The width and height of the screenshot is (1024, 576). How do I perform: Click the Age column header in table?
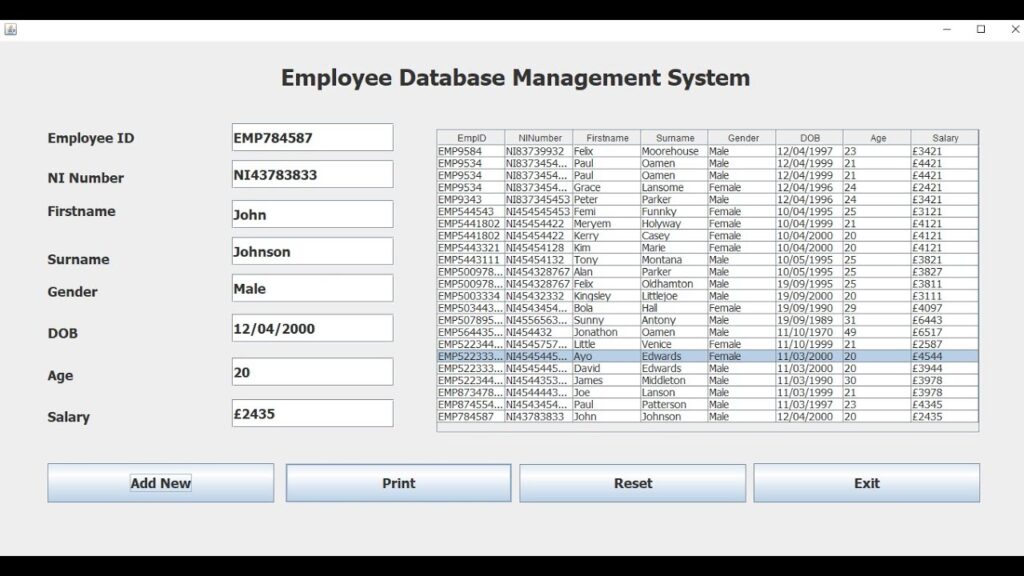878,138
